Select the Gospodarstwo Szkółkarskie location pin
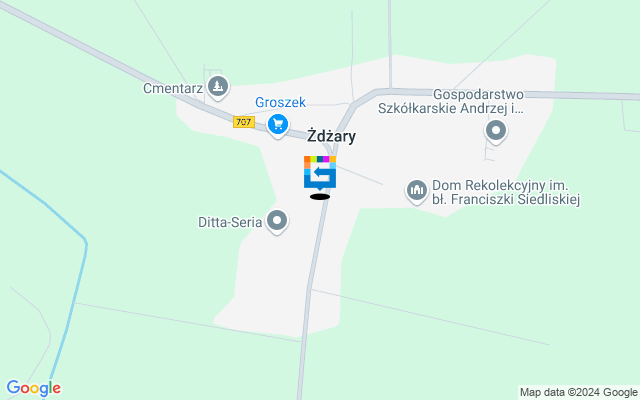640x400 pixels. (x=496, y=131)
